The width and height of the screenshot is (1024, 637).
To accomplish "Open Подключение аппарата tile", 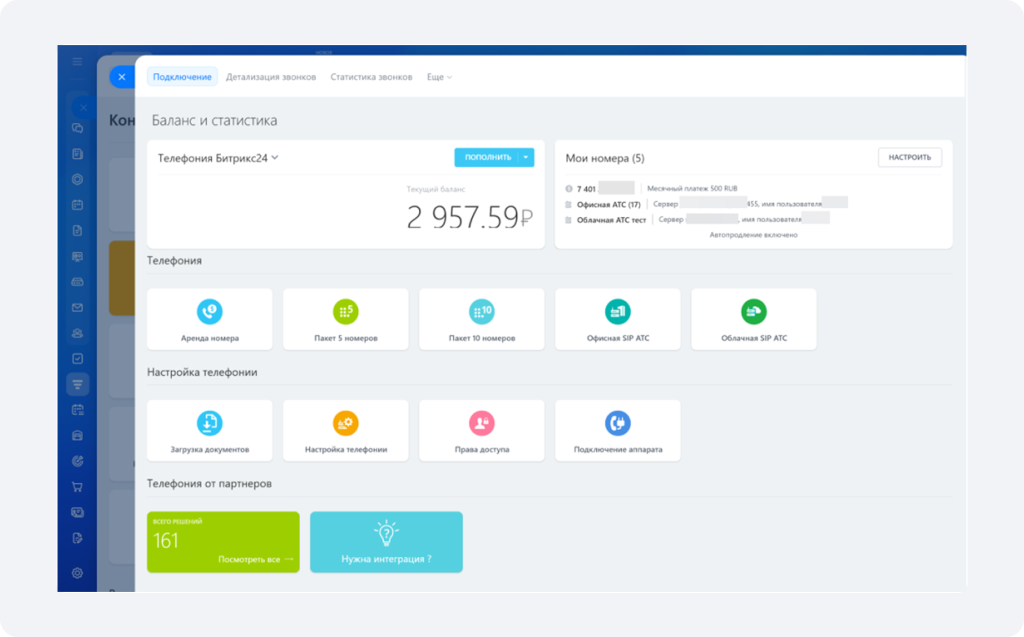I will 618,431.
